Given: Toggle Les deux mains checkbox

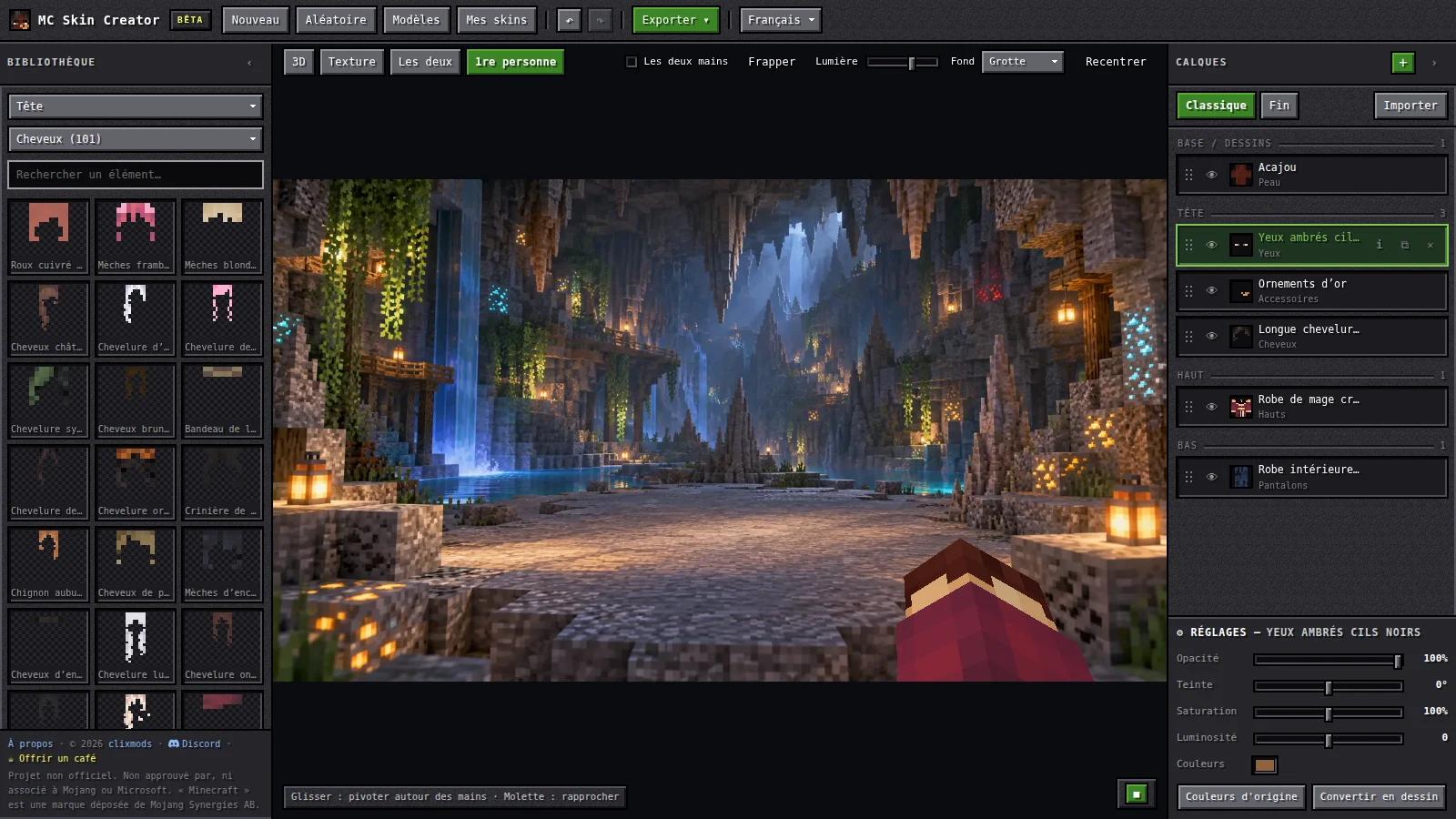Looking at the screenshot, I should tap(632, 62).
